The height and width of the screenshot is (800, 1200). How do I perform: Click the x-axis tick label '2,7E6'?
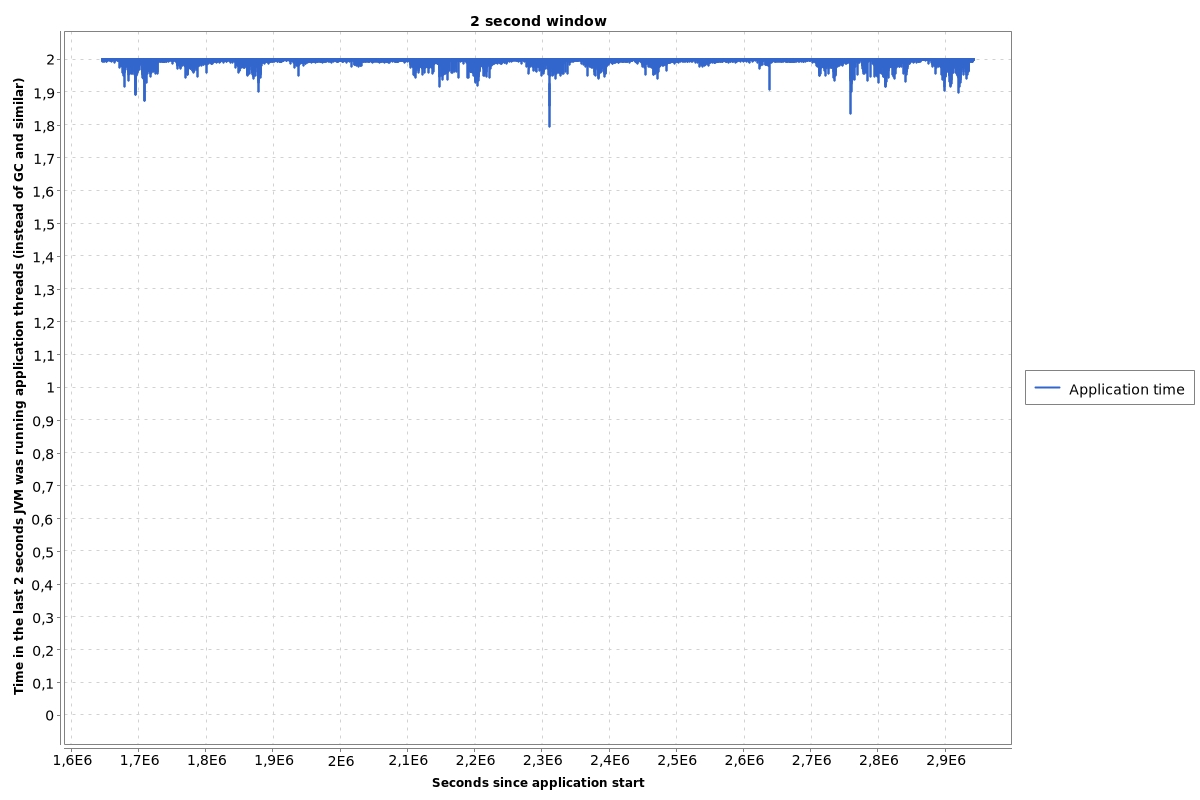point(811,761)
